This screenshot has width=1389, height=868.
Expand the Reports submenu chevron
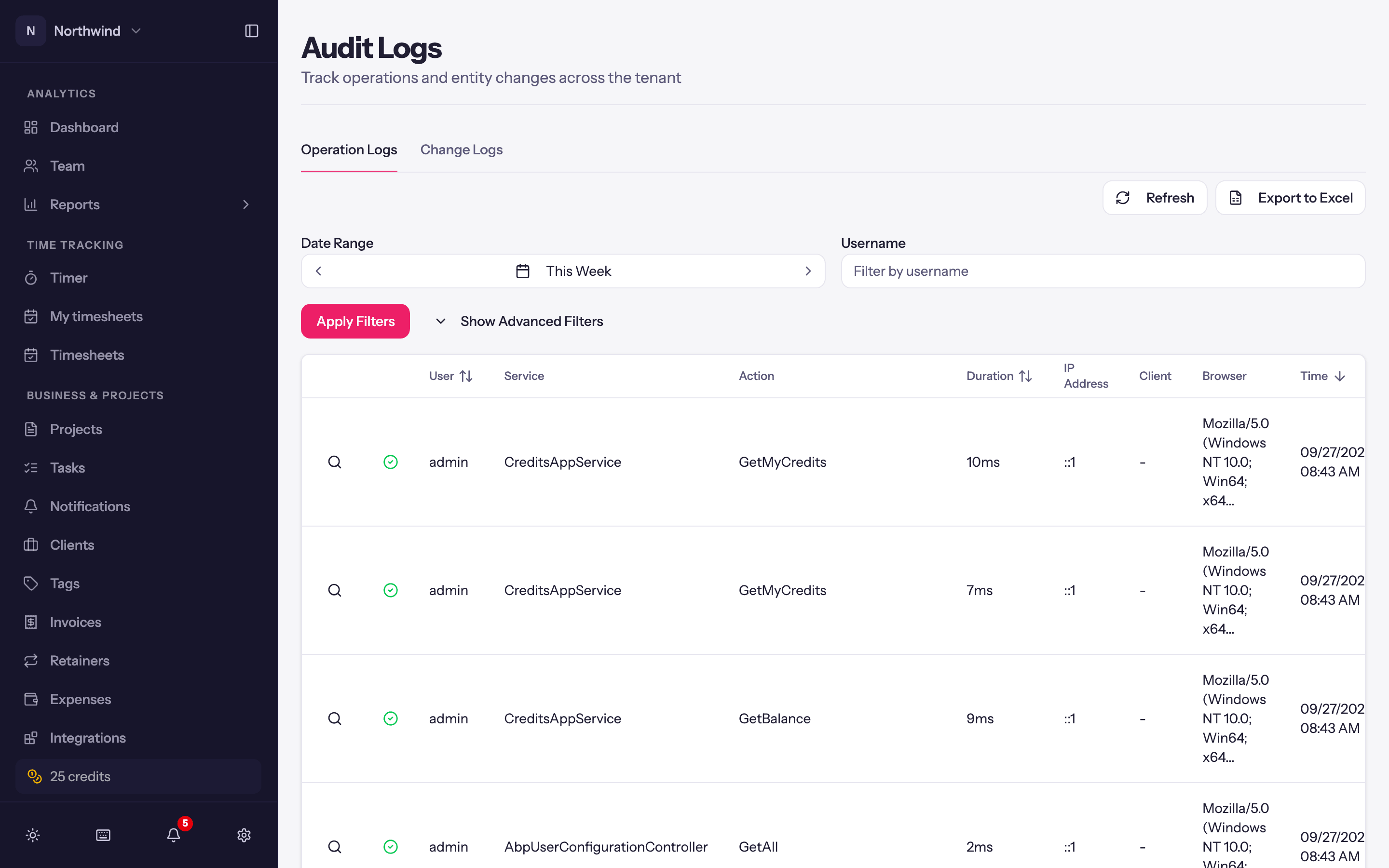pyautogui.click(x=245, y=204)
